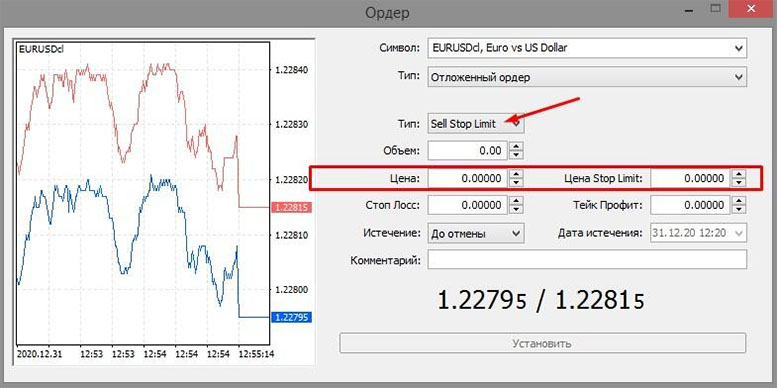Click the Объем volume input field
Viewport: 777px width, 388px height.
click(x=468, y=151)
